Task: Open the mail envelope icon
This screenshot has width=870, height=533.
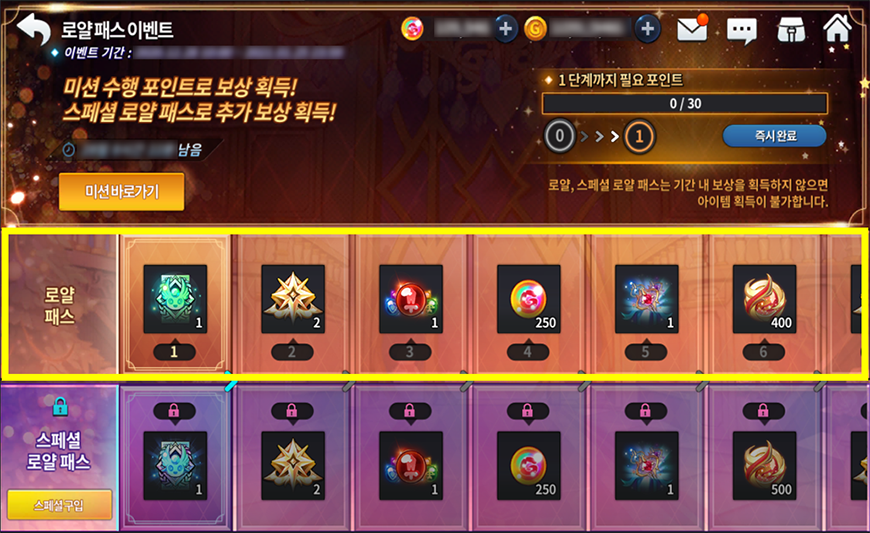Action: [x=692, y=28]
